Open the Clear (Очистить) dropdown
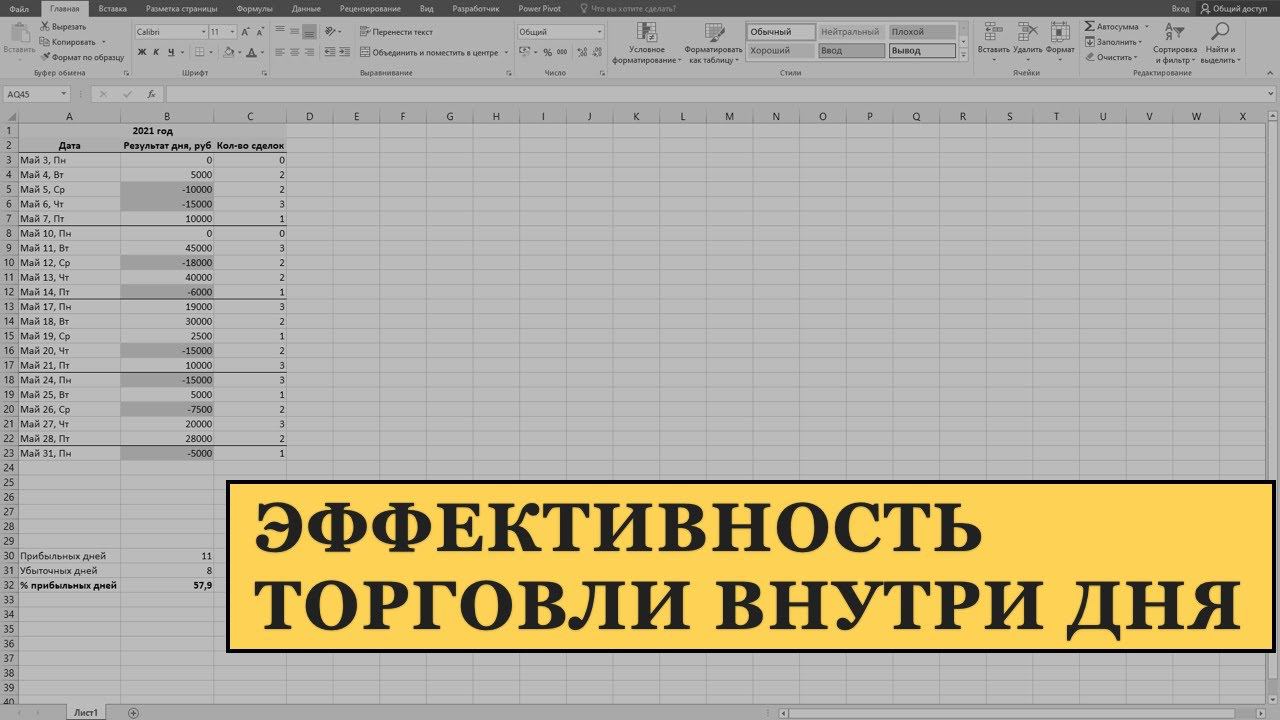 [1111, 57]
